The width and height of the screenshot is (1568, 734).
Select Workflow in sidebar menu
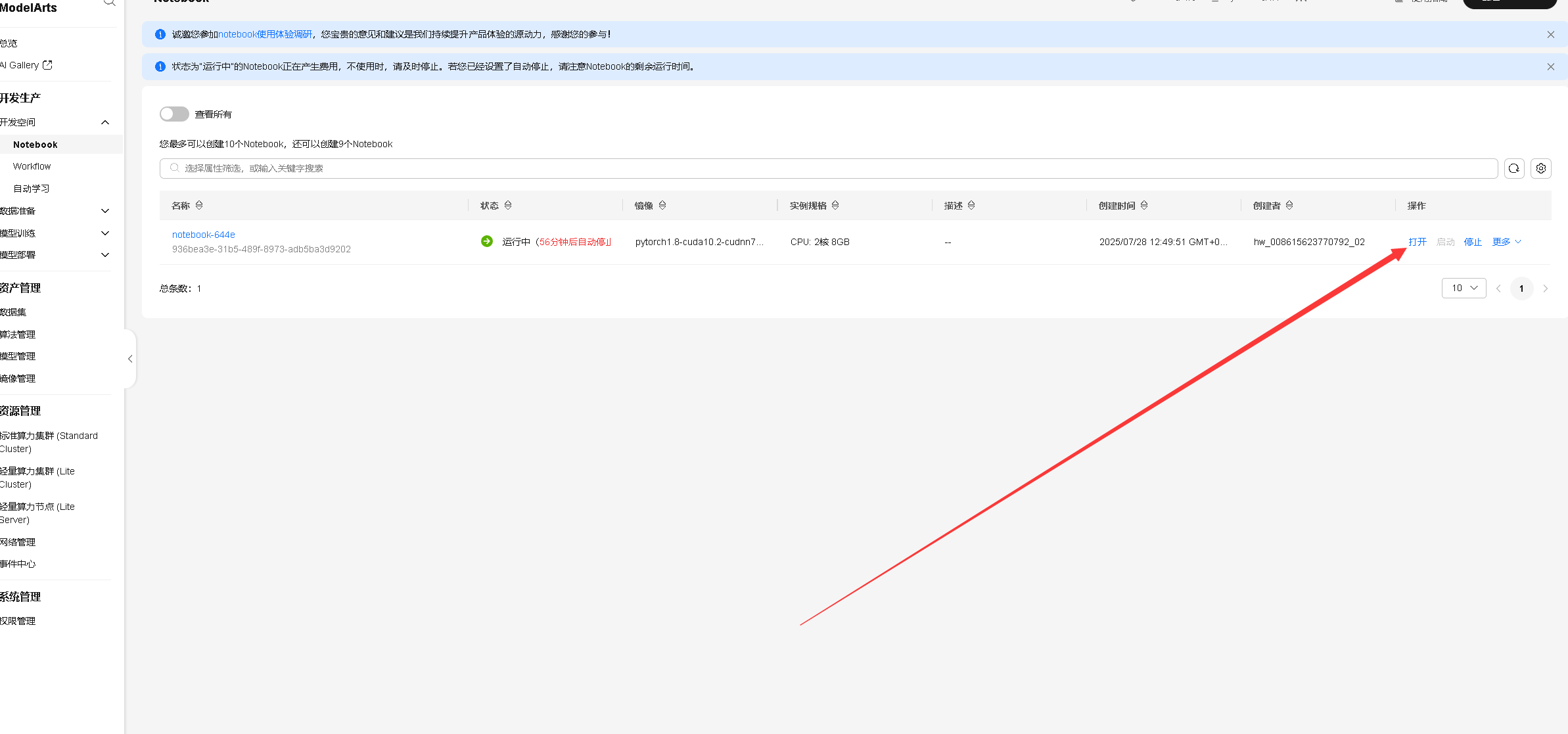[32, 167]
